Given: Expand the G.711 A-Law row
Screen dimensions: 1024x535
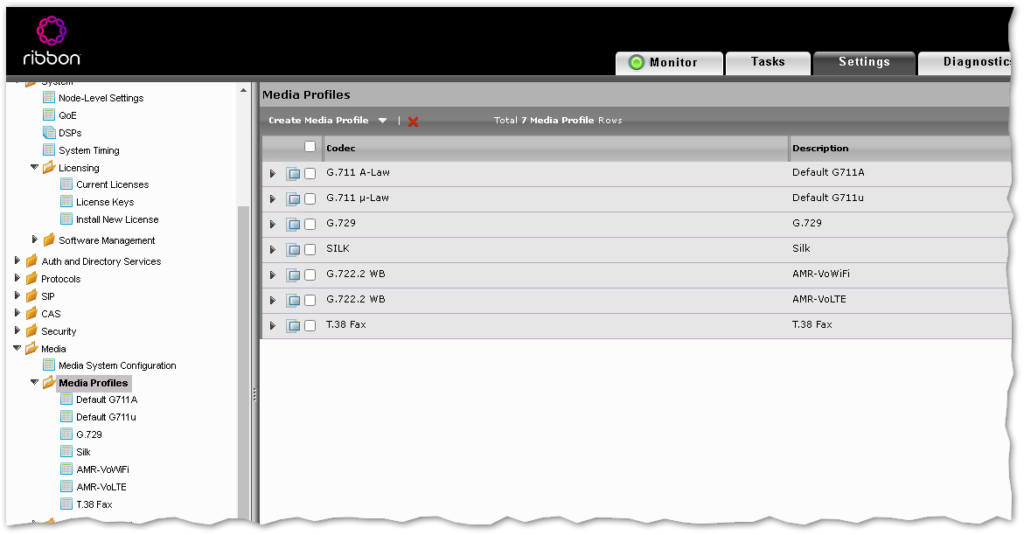Looking at the screenshot, I should (x=273, y=174).
